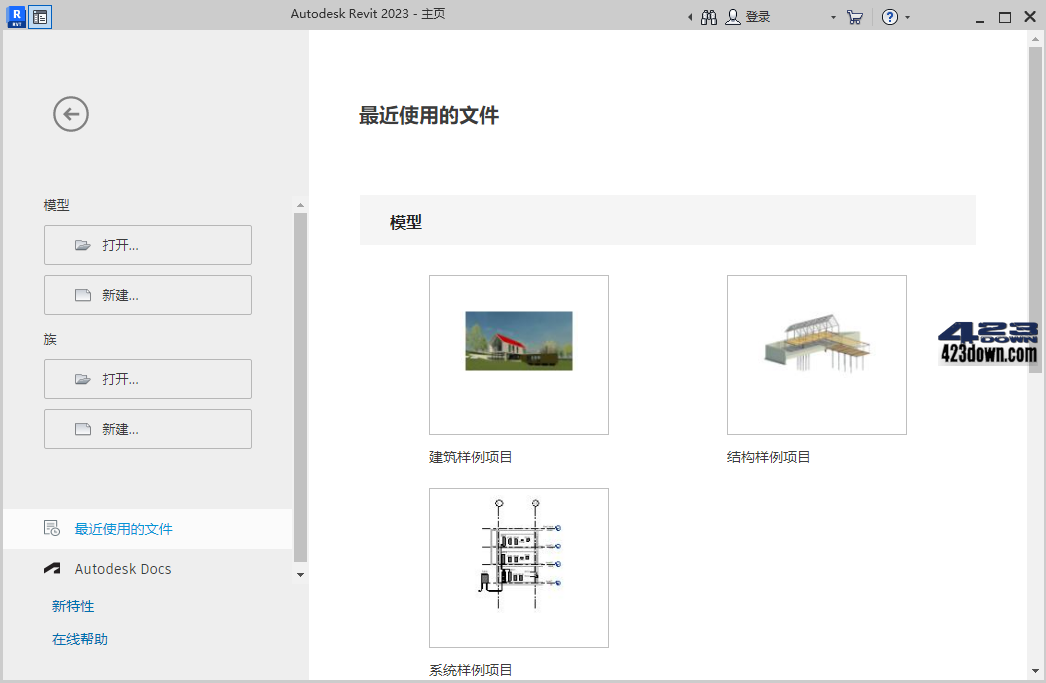The width and height of the screenshot is (1046, 683).
Task: Click the help question mark icon
Action: coord(890,17)
